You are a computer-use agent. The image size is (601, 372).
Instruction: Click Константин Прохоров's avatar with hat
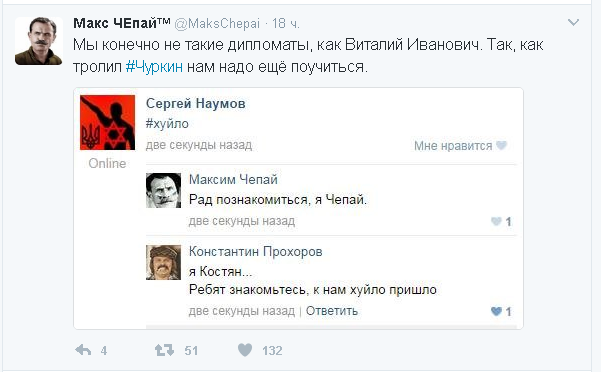click(x=163, y=262)
